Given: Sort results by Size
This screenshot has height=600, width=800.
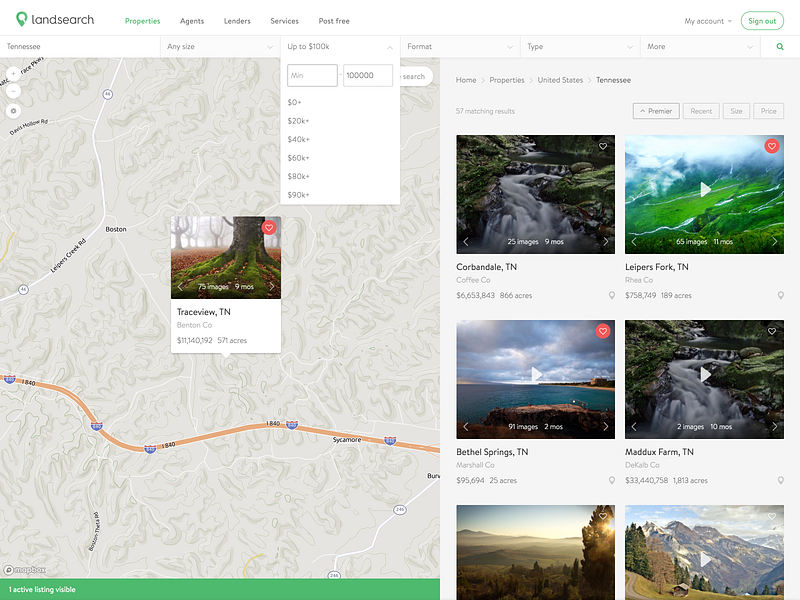Looking at the screenshot, I should click(x=736, y=111).
